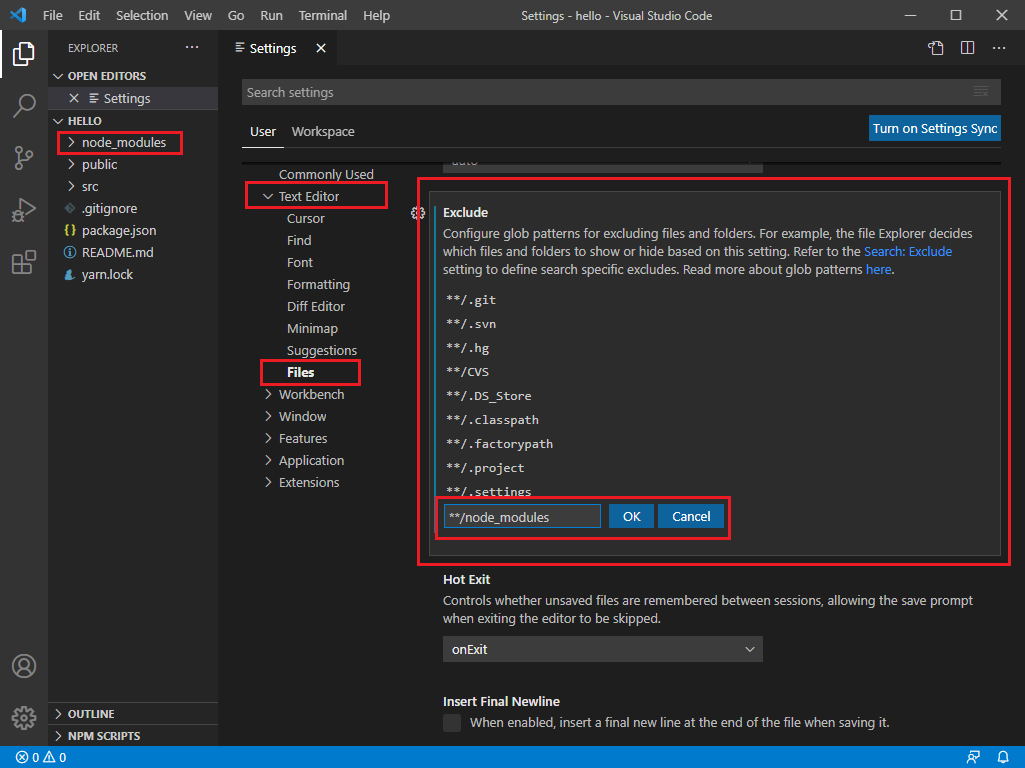
Task: Select Files settings section
Action: click(x=301, y=372)
